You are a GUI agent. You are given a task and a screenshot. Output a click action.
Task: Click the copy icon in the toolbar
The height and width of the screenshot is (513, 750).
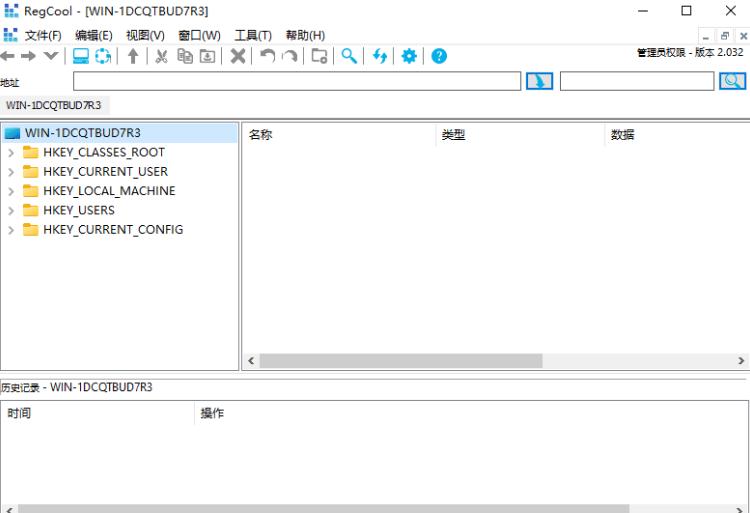pyautogui.click(x=185, y=56)
